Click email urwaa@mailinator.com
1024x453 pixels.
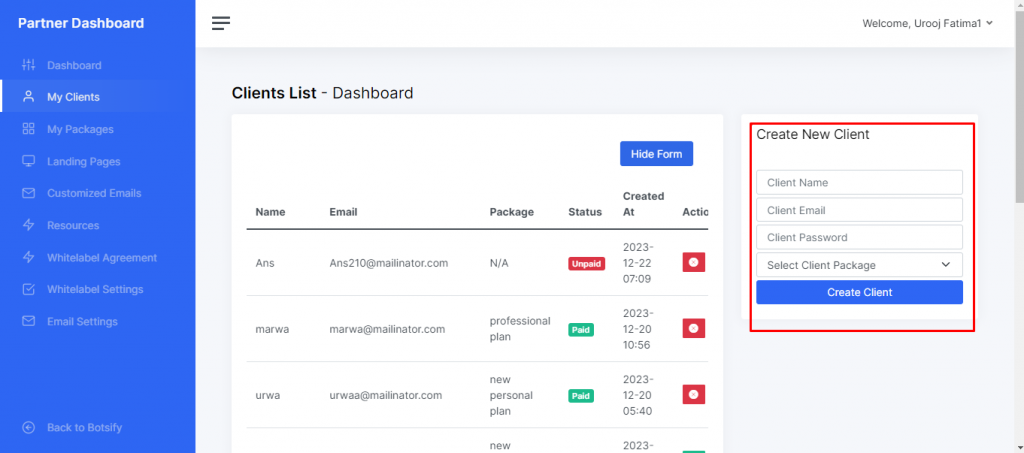coord(386,395)
